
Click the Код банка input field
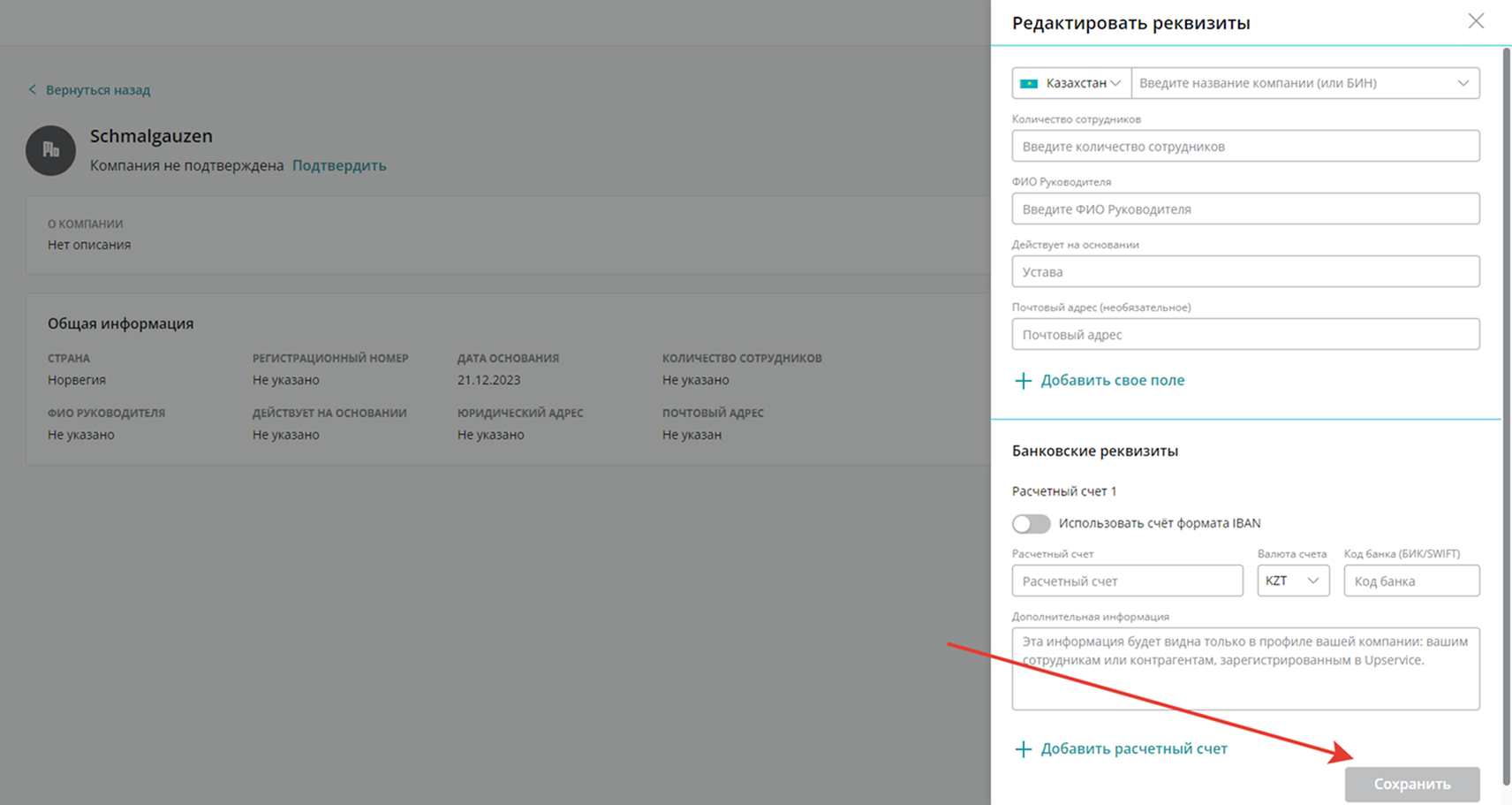[x=1411, y=581]
